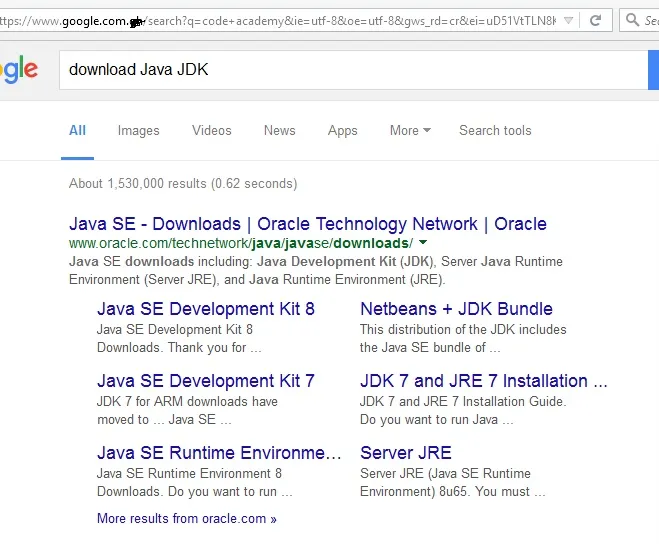Image resolution: width=659 pixels, height=544 pixels.
Task: Open the Java SE Runtime Environment link
Action: pyautogui.click(x=219, y=453)
